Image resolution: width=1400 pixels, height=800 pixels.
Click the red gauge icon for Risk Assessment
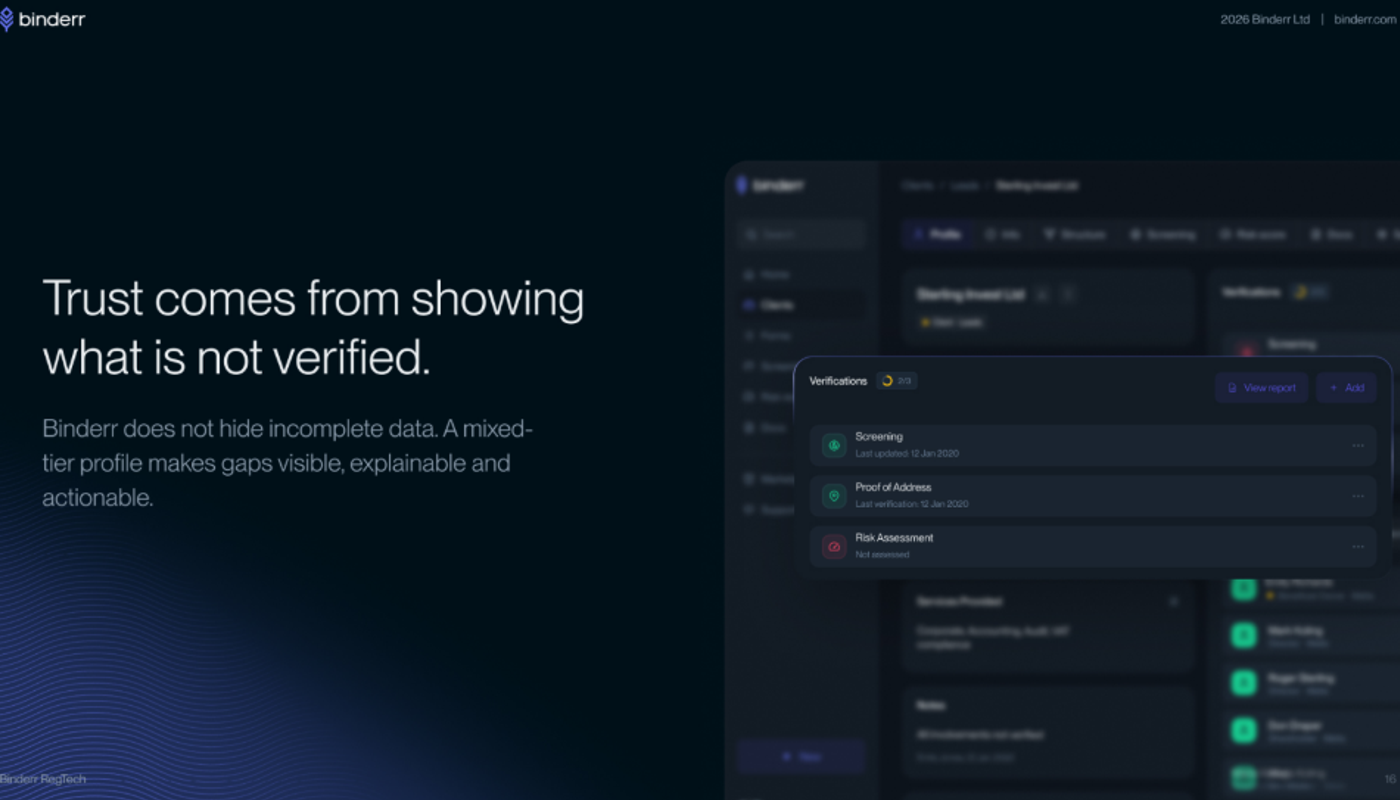(x=834, y=547)
